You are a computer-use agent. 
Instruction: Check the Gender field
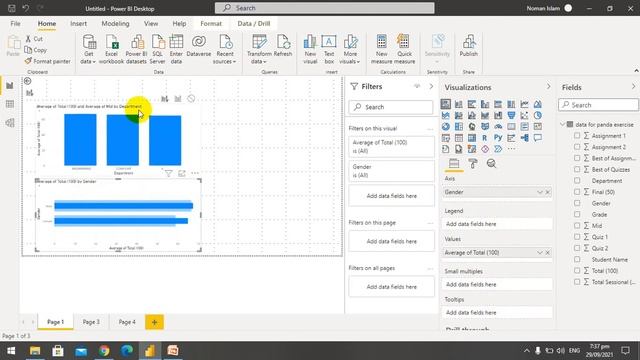point(577,203)
